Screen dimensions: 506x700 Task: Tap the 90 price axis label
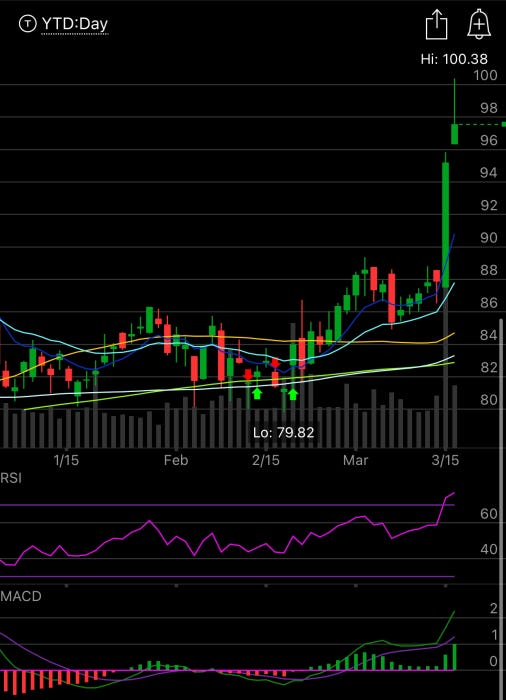point(489,238)
